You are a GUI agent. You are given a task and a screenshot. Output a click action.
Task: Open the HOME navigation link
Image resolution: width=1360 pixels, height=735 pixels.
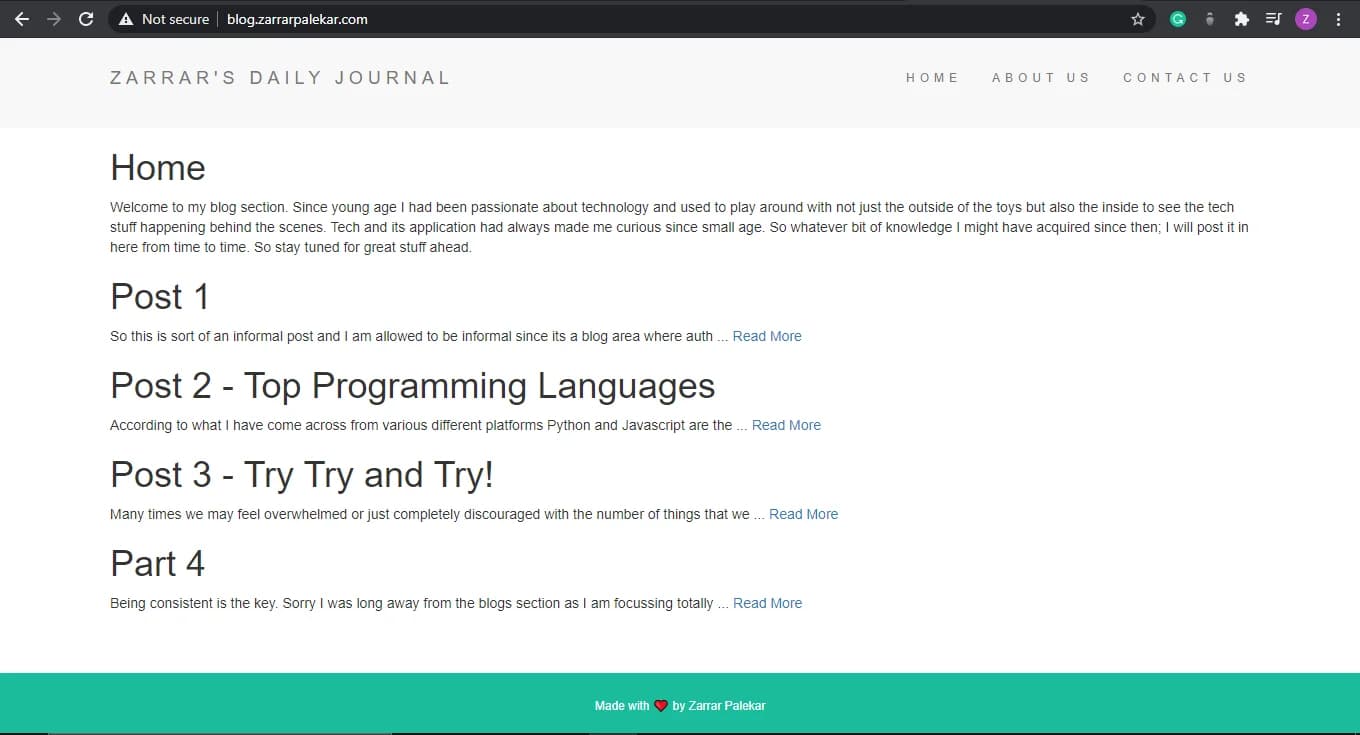click(x=932, y=77)
